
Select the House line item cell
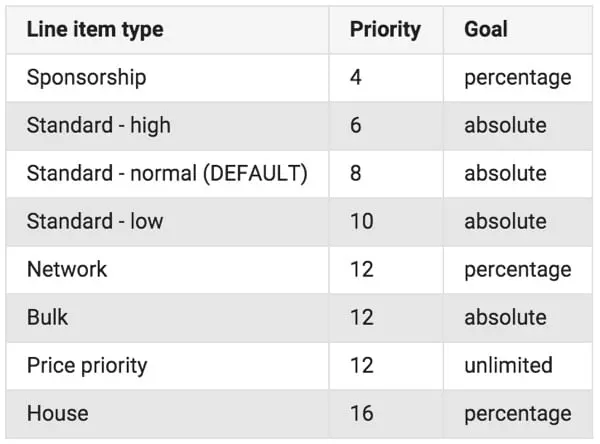(x=57, y=413)
